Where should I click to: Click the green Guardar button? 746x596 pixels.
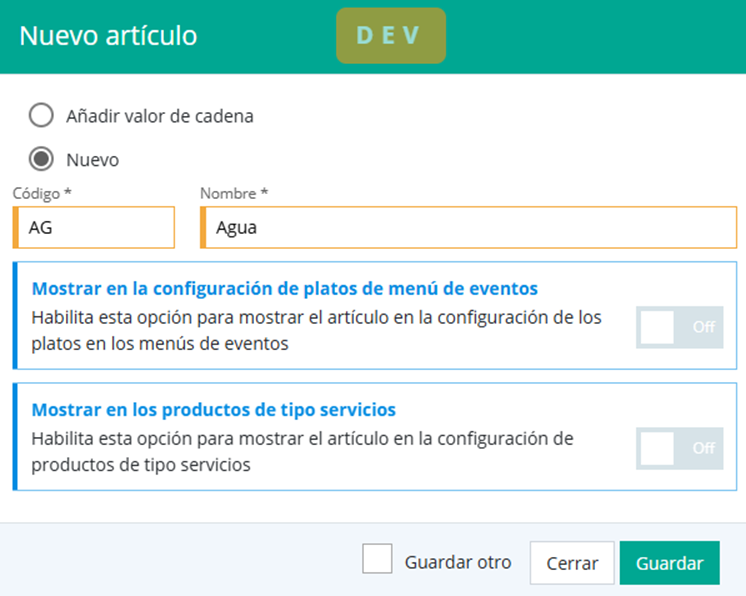(x=669, y=563)
